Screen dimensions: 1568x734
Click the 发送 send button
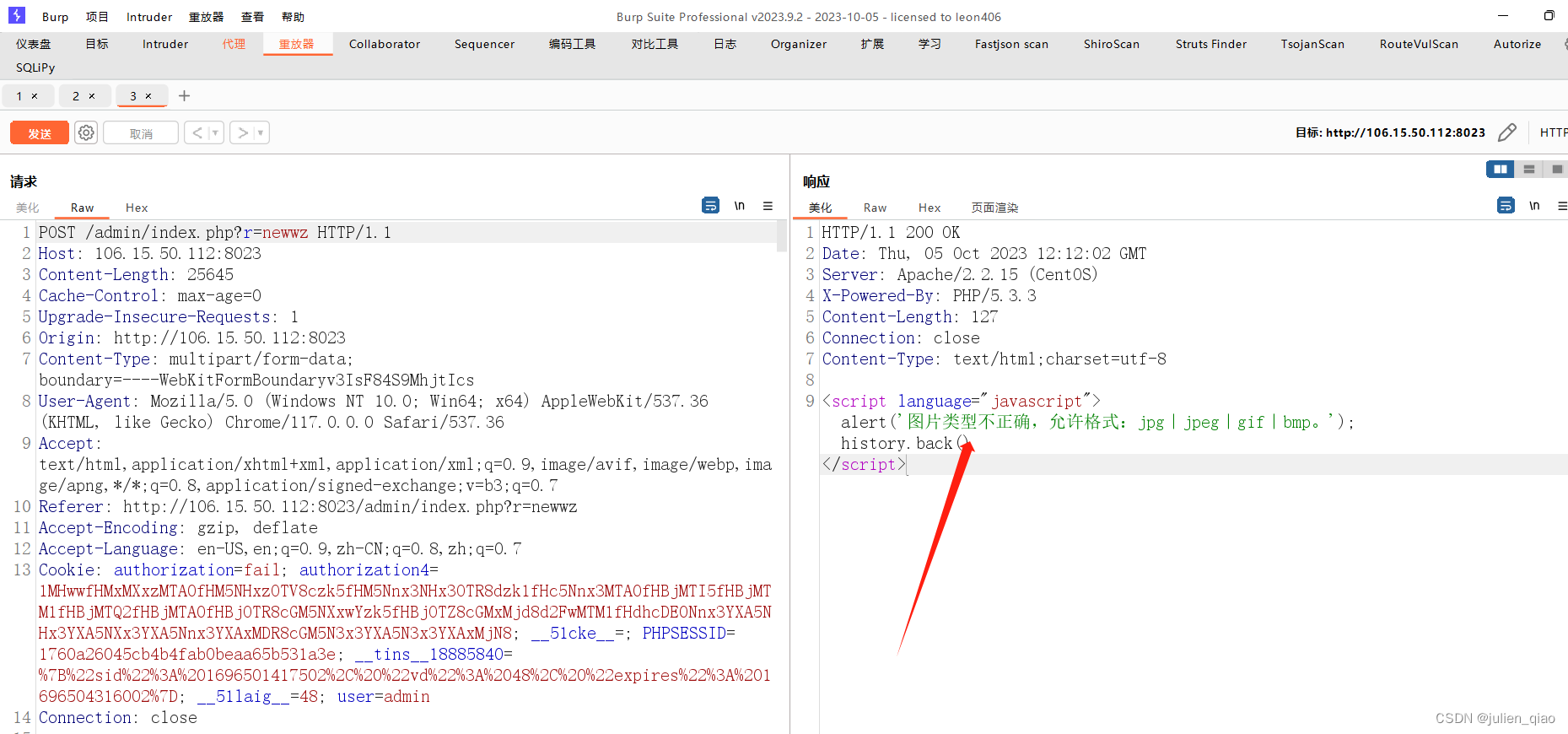(x=40, y=133)
